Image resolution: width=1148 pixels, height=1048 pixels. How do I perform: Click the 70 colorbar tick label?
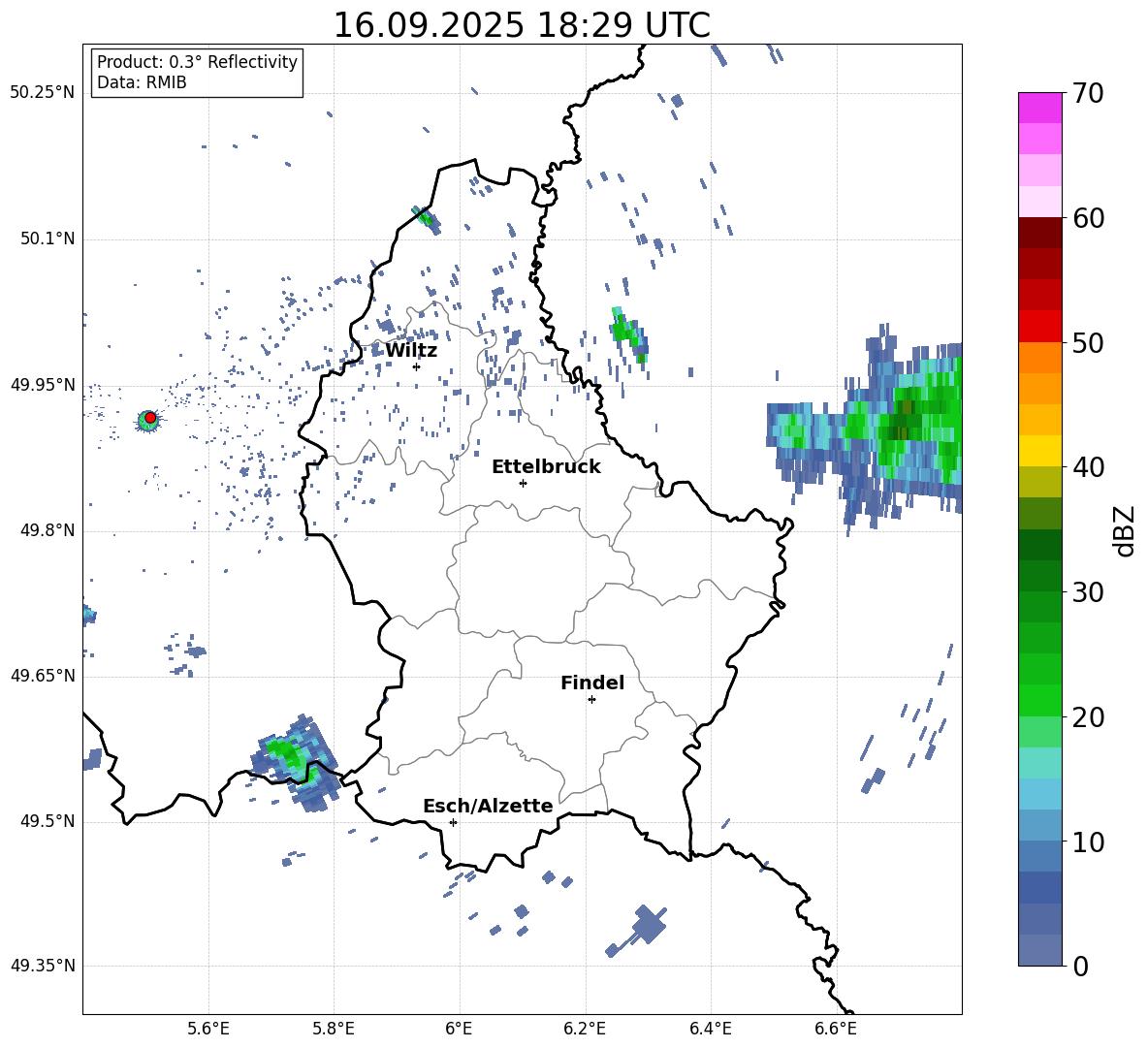pyautogui.click(x=1088, y=94)
